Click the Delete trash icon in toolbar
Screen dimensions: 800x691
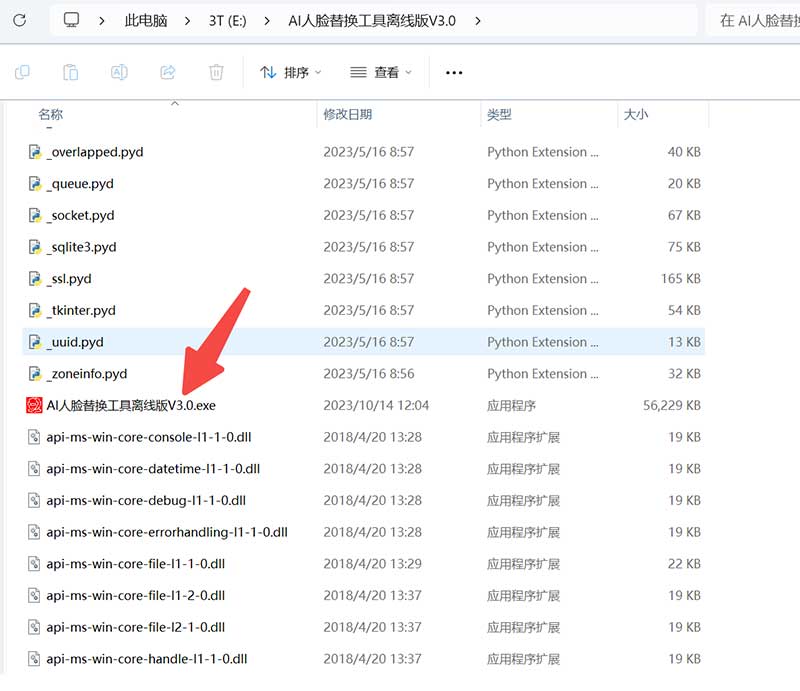click(216, 72)
